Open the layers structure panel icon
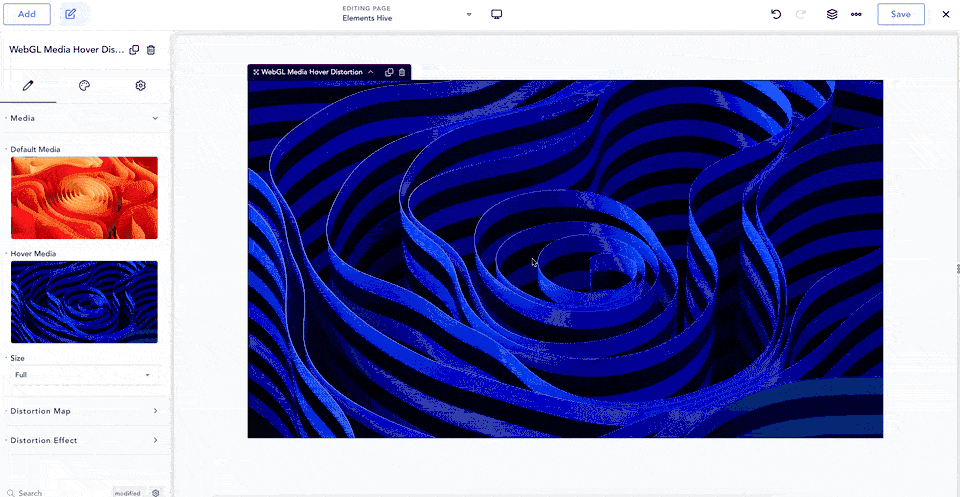This screenshot has width=960, height=497. point(831,14)
